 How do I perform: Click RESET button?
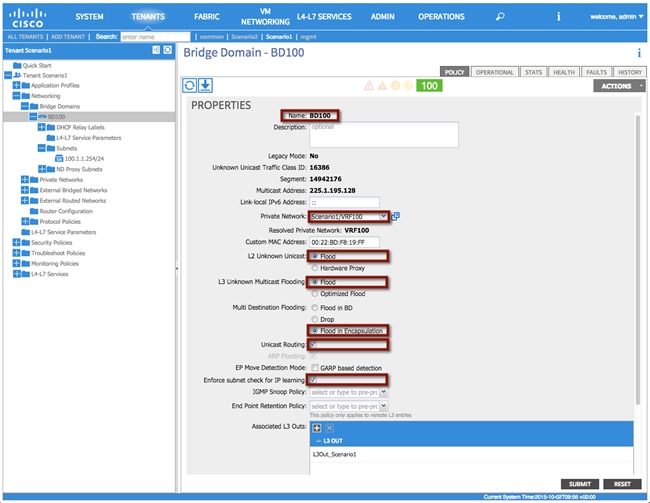622,484
